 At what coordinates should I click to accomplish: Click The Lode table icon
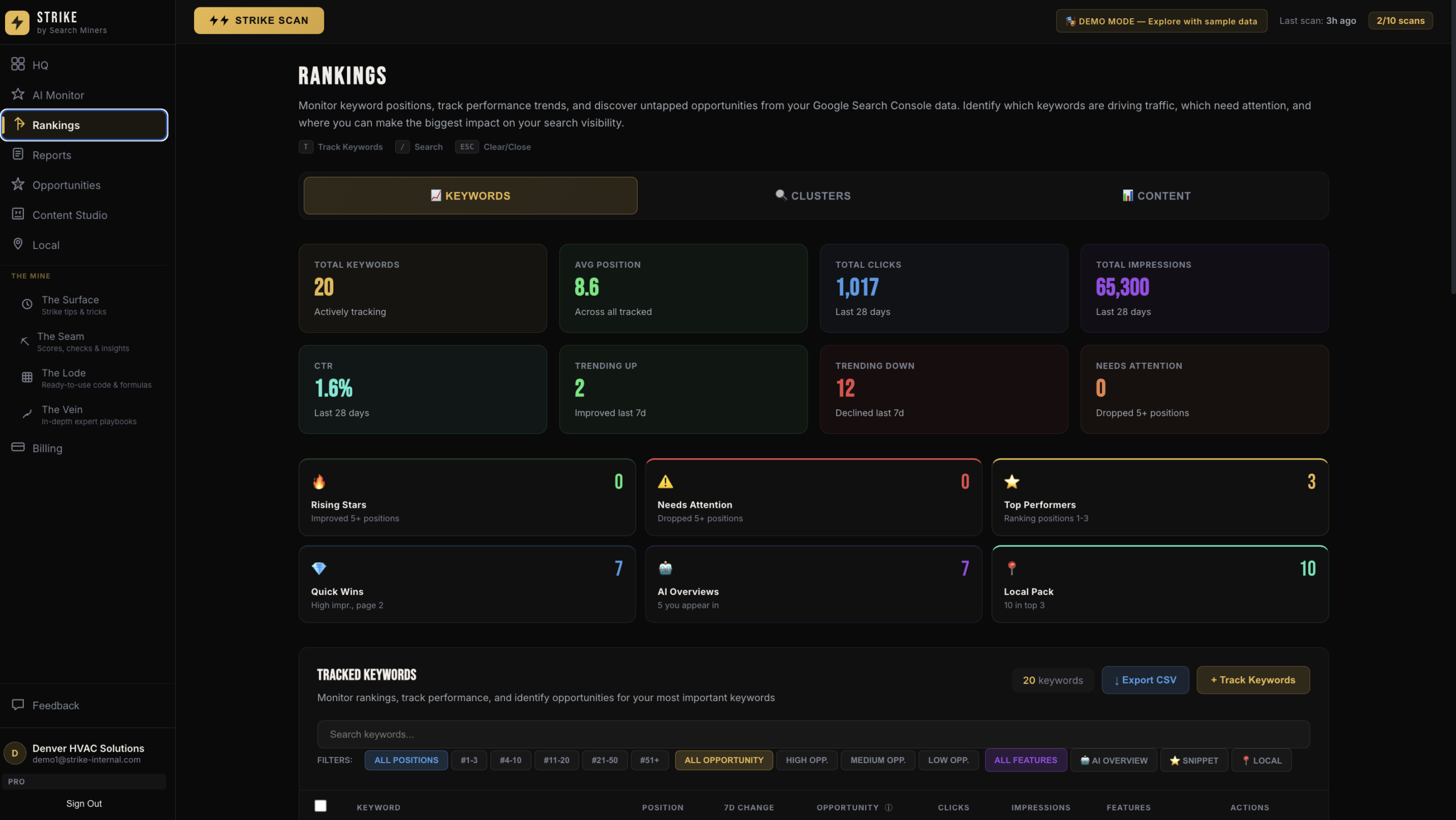point(27,378)
